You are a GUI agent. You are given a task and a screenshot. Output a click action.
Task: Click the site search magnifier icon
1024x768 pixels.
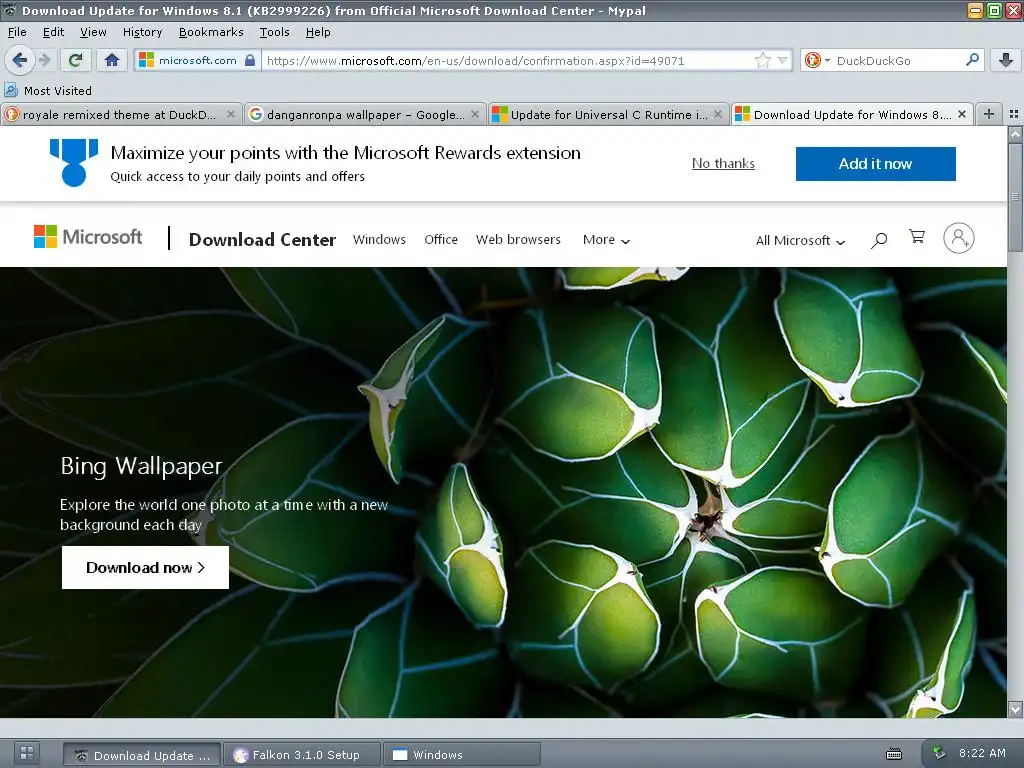(x=879, y=240)
